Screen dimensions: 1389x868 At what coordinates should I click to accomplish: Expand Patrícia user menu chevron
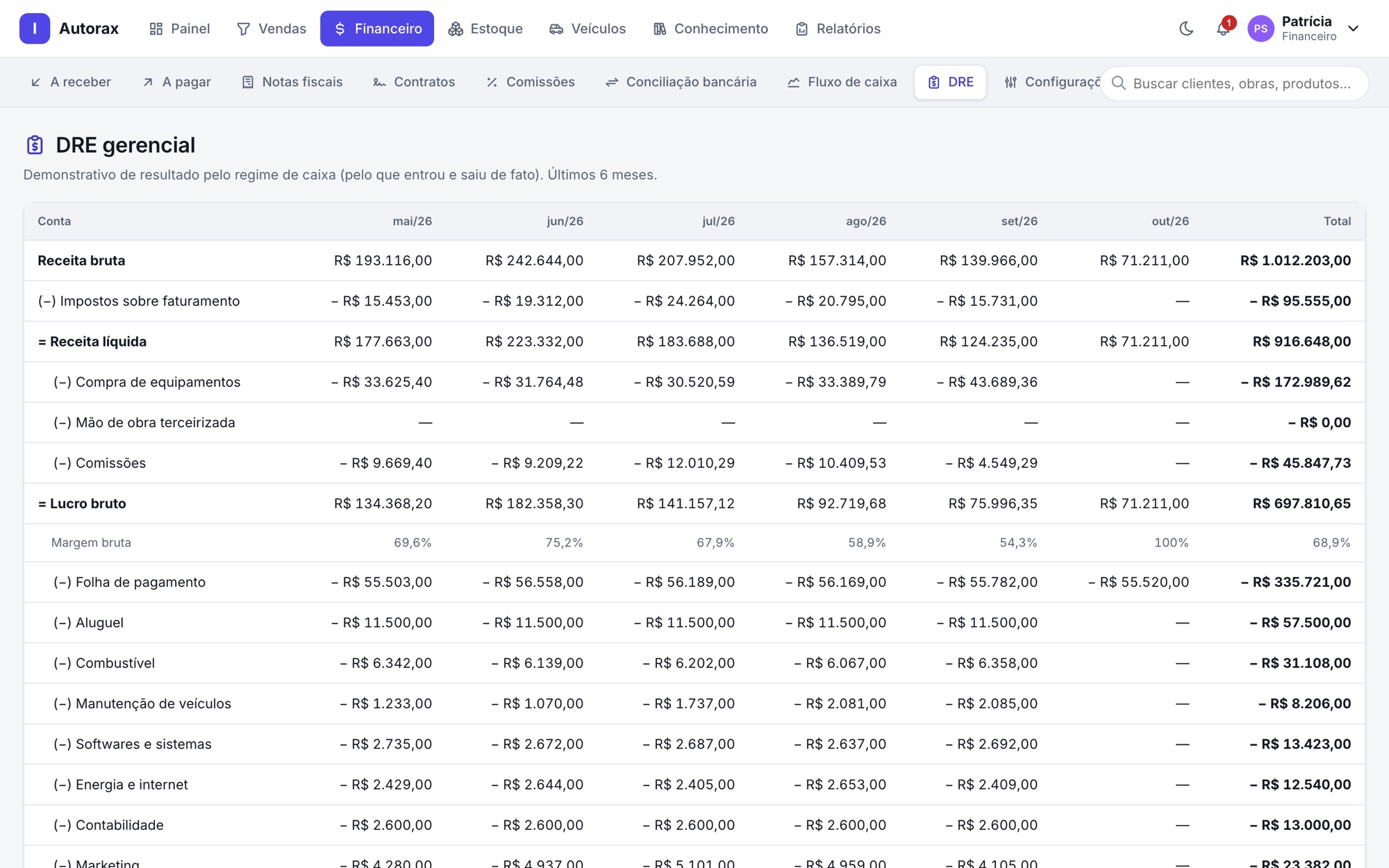click(x=1353, y=28)
